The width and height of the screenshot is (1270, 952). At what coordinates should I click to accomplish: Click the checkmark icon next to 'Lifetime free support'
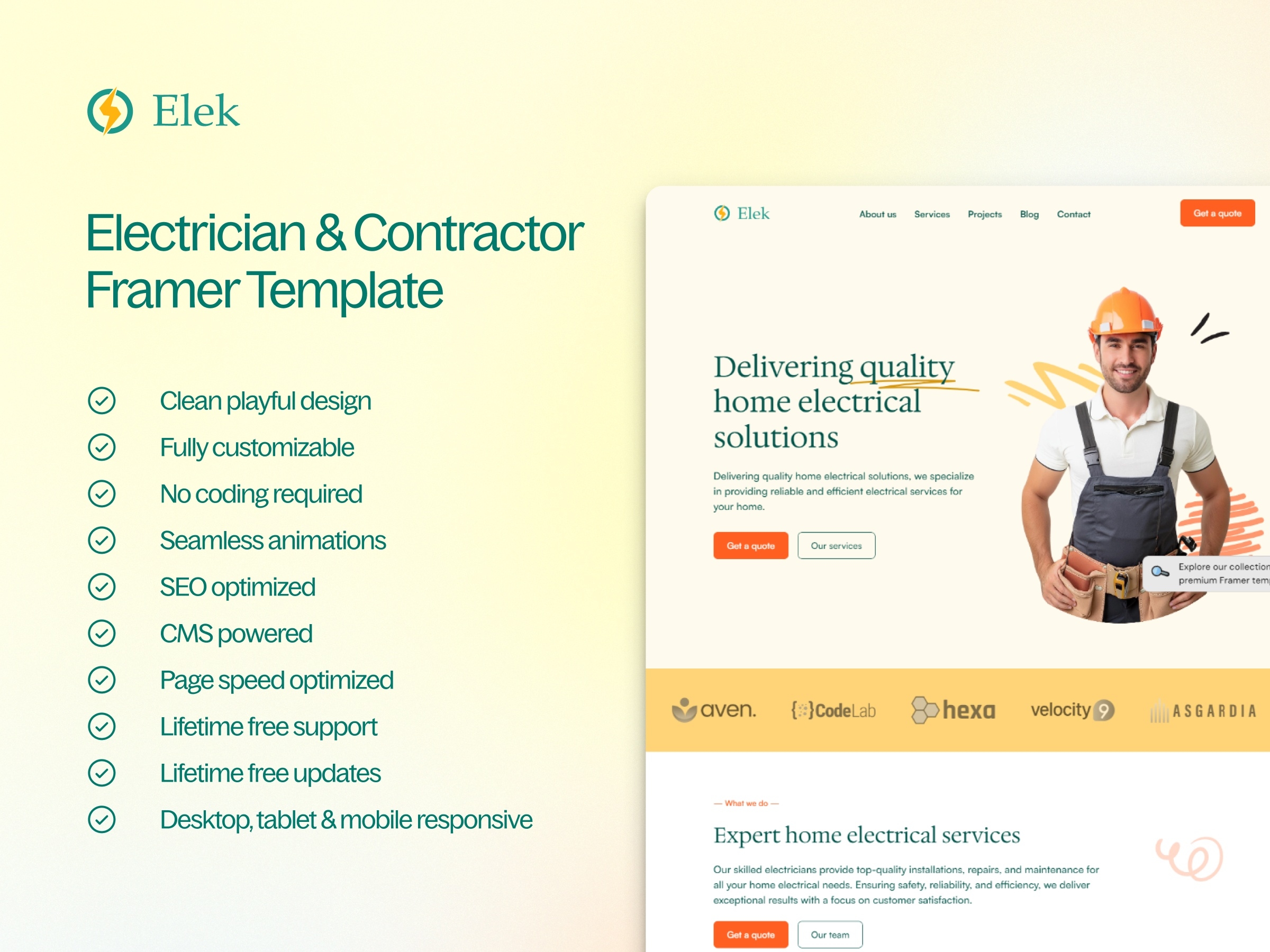[100, 725]
